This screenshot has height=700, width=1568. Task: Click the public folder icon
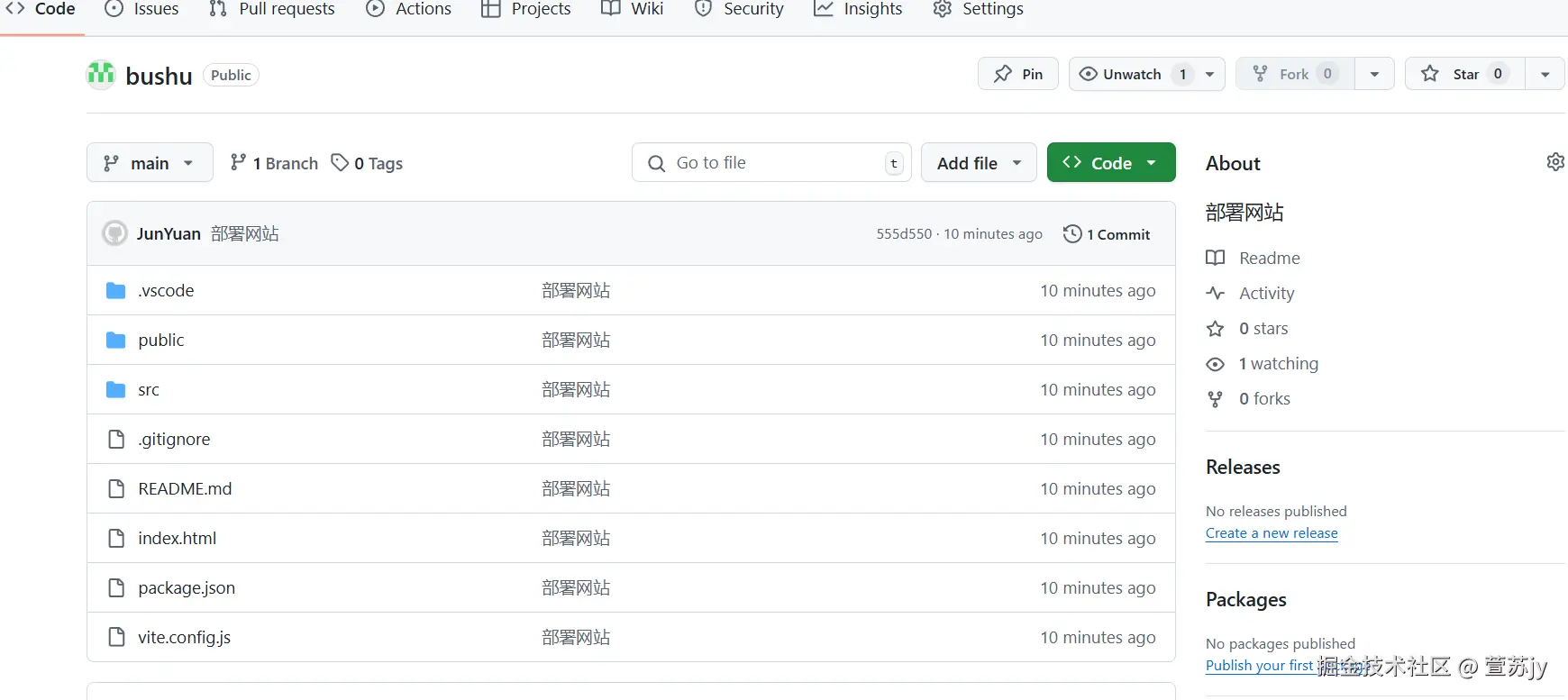tap(115, 340)
